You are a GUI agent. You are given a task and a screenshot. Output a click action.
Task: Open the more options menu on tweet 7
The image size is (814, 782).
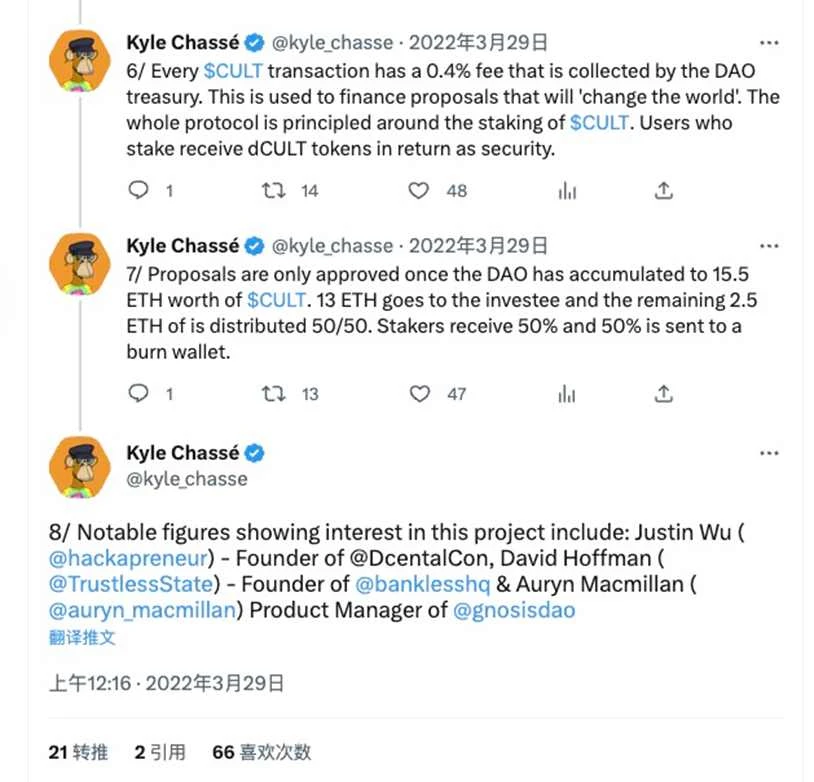(x=769, y=245)
